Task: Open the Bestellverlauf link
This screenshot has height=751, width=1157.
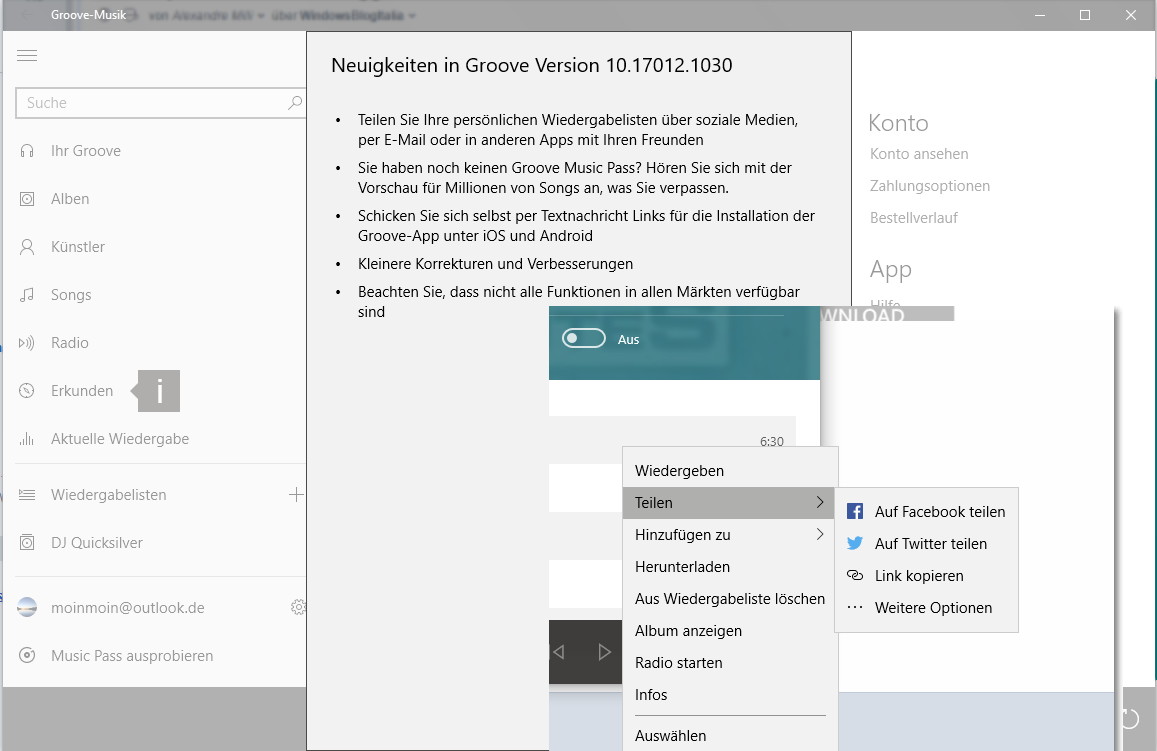Action: 913,218
